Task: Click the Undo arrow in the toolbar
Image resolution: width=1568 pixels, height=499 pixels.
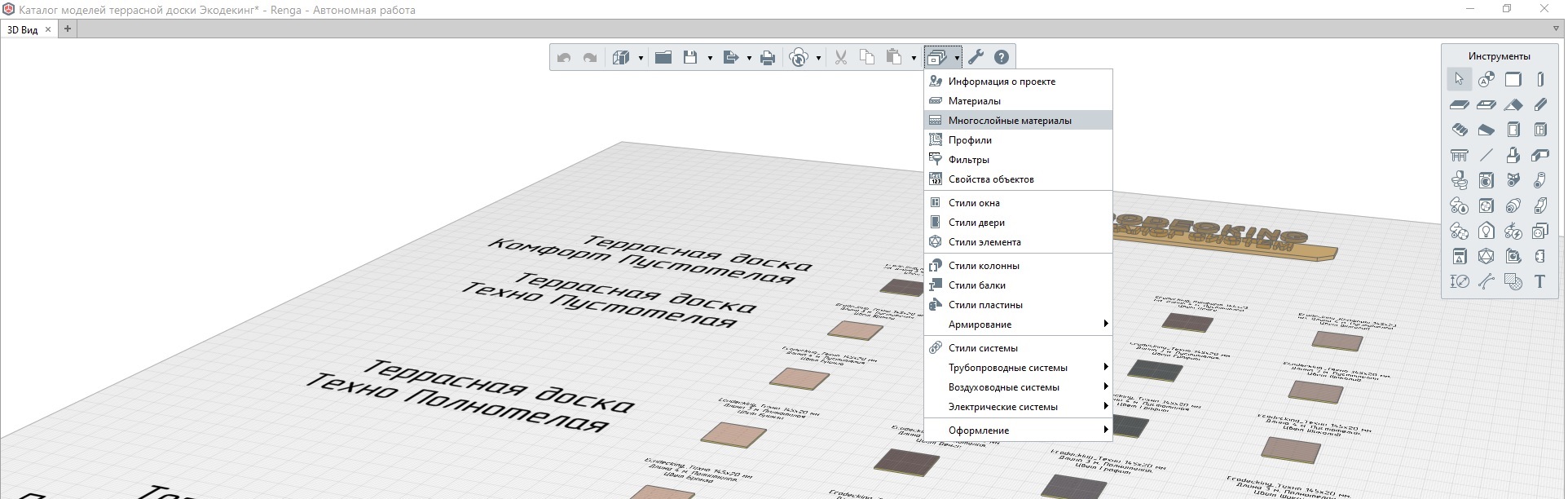Action: pos(563,57)
